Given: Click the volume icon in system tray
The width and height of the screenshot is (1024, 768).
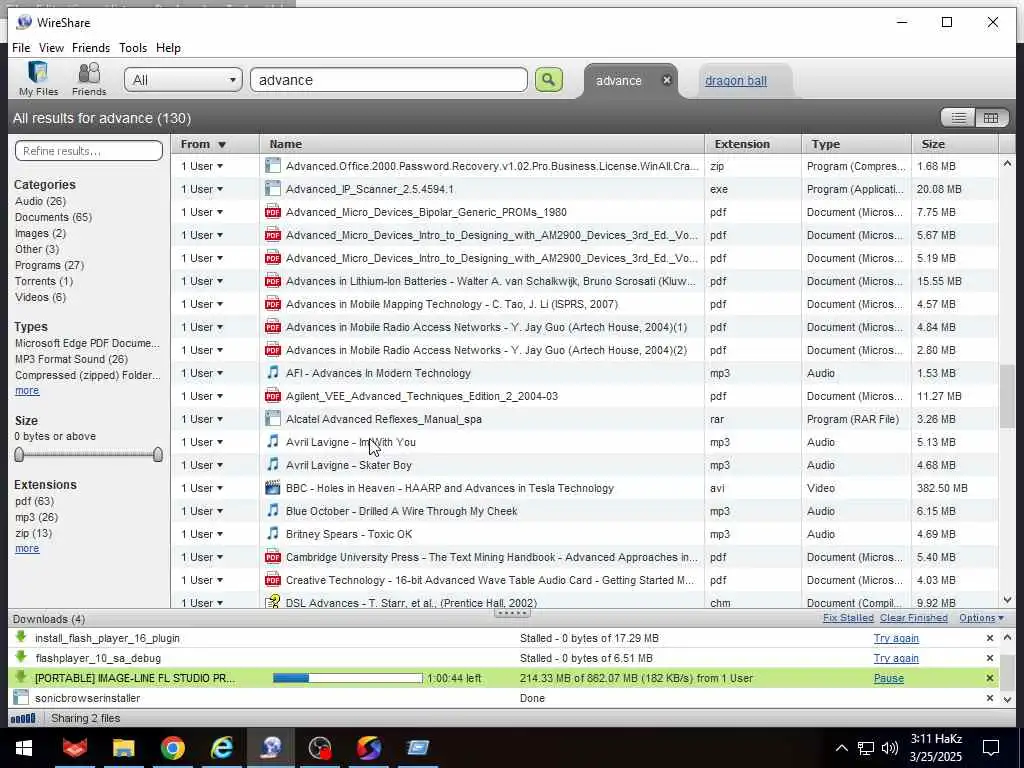Looking at the screenshot, I should click(x=889, y=748).
